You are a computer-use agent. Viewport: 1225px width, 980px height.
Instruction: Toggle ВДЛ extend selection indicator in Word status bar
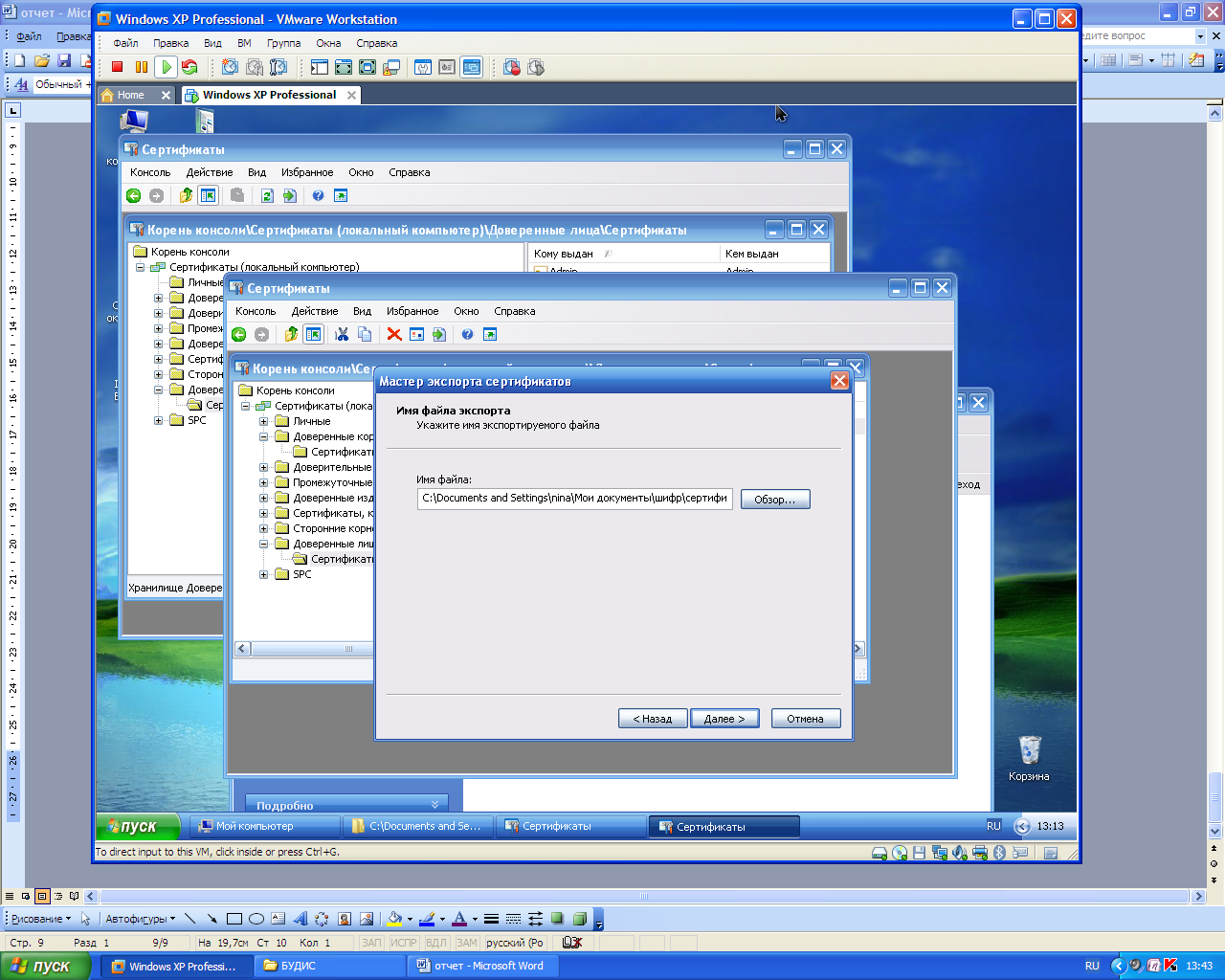[435, 943]
